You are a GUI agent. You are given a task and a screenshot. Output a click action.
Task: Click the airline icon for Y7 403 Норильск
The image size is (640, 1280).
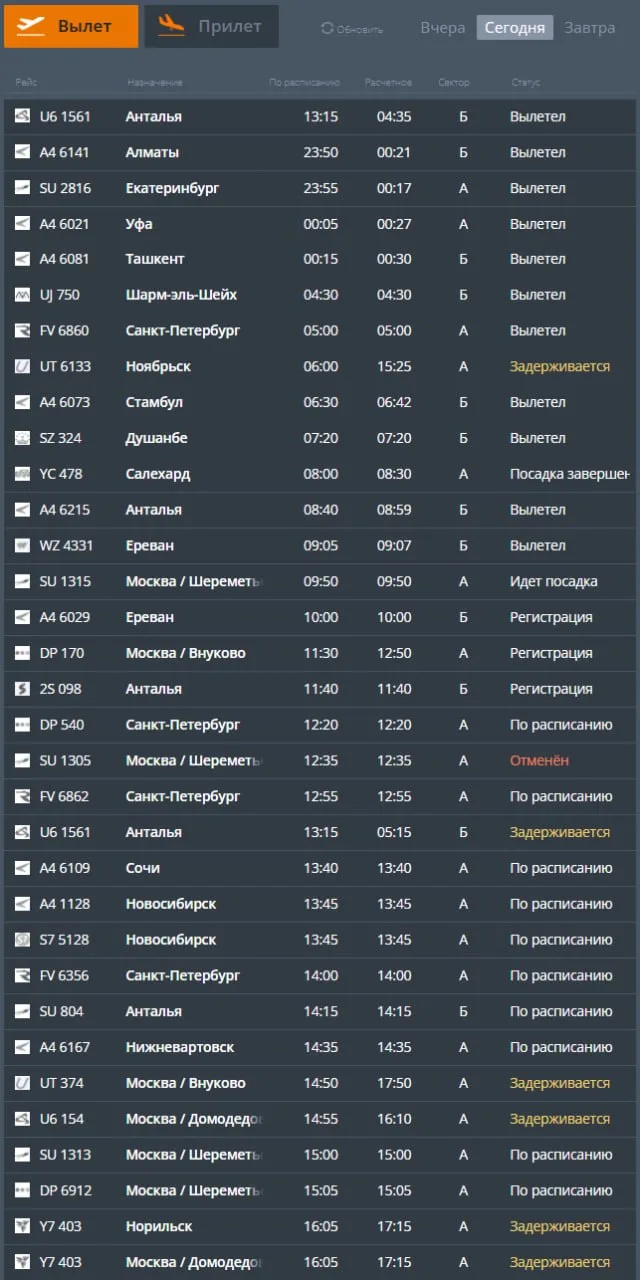tap(22, 1226)
